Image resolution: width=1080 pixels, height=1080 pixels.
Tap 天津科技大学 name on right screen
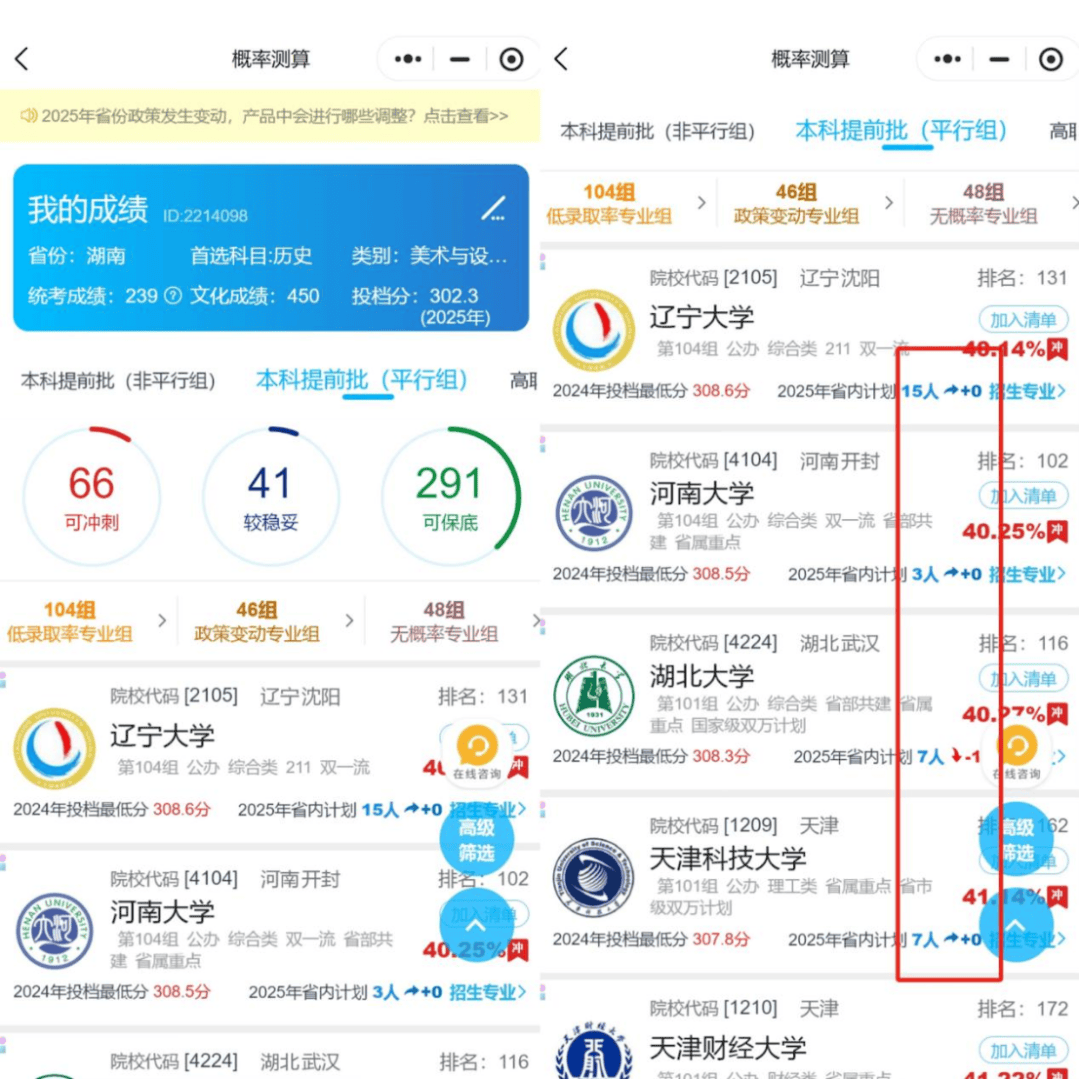[728, 858]
